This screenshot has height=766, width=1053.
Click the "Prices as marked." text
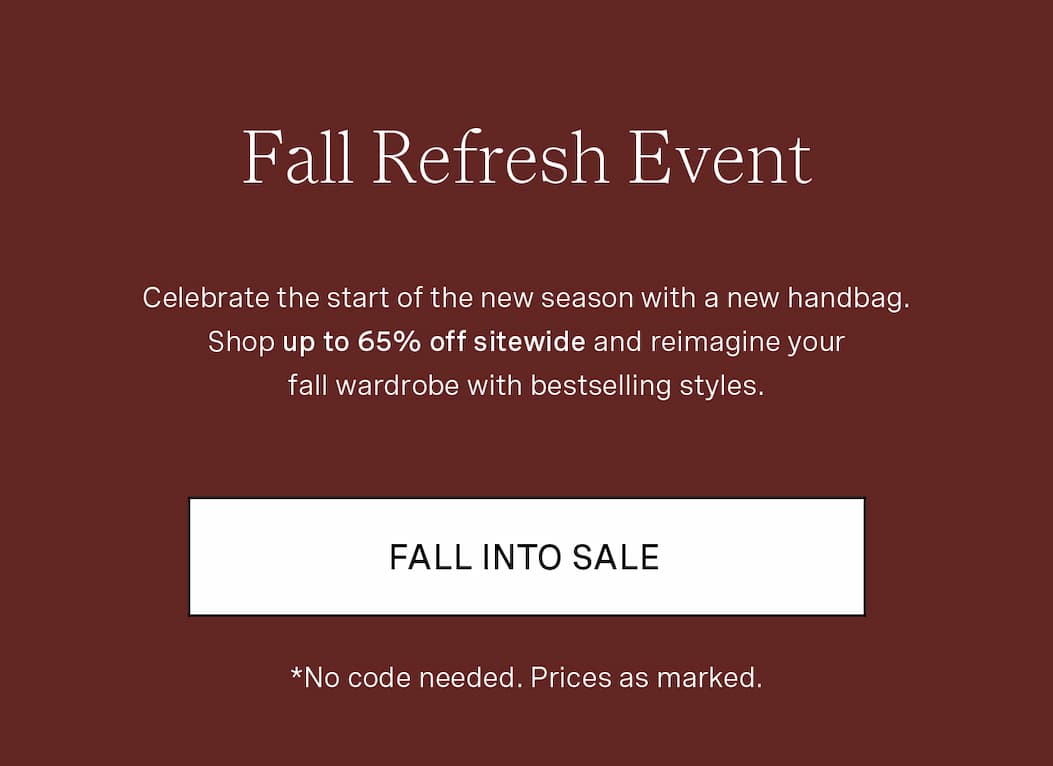646,678
